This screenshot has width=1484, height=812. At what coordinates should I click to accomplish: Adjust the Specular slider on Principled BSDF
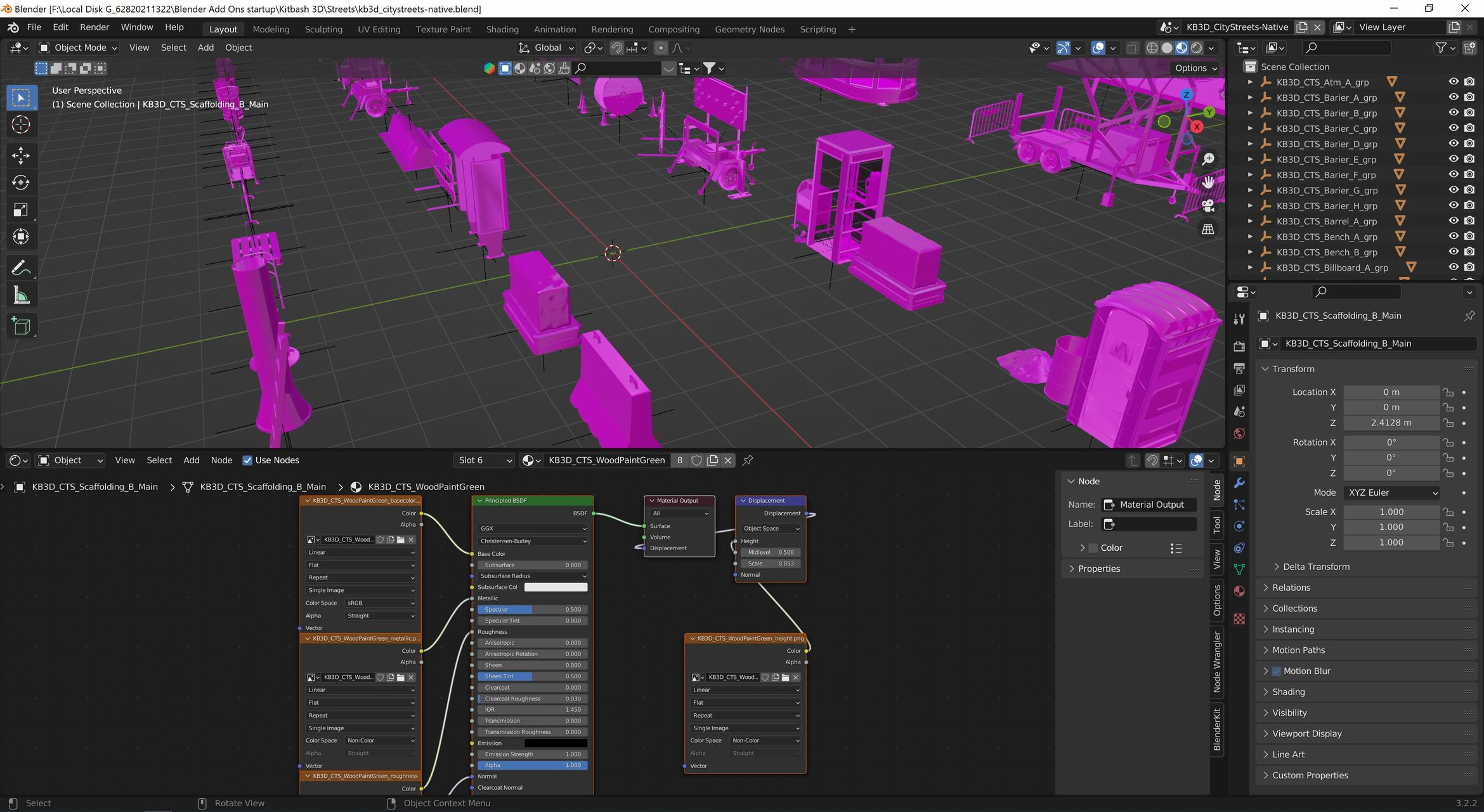532,609
